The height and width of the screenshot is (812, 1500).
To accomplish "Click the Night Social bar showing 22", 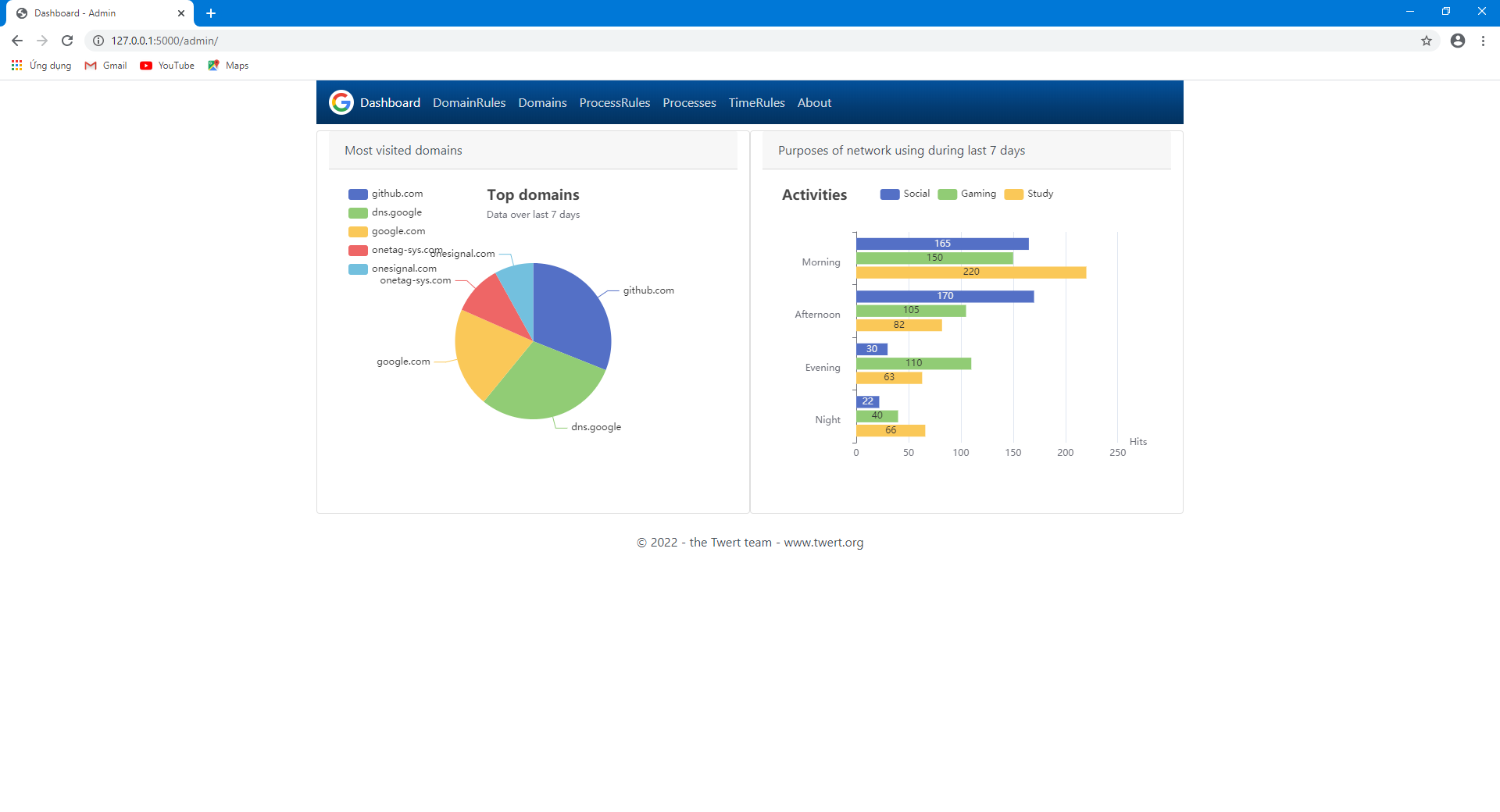I will 868,401.
